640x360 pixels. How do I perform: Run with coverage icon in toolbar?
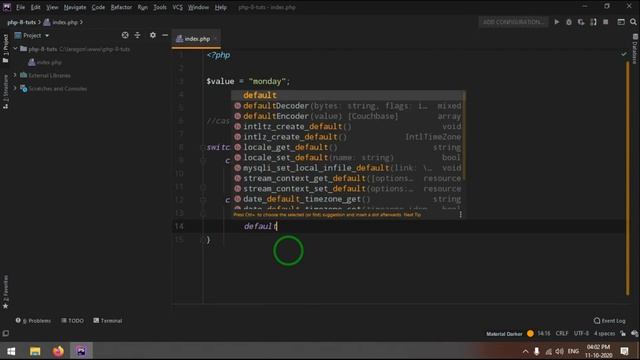(x=581, y=22)
